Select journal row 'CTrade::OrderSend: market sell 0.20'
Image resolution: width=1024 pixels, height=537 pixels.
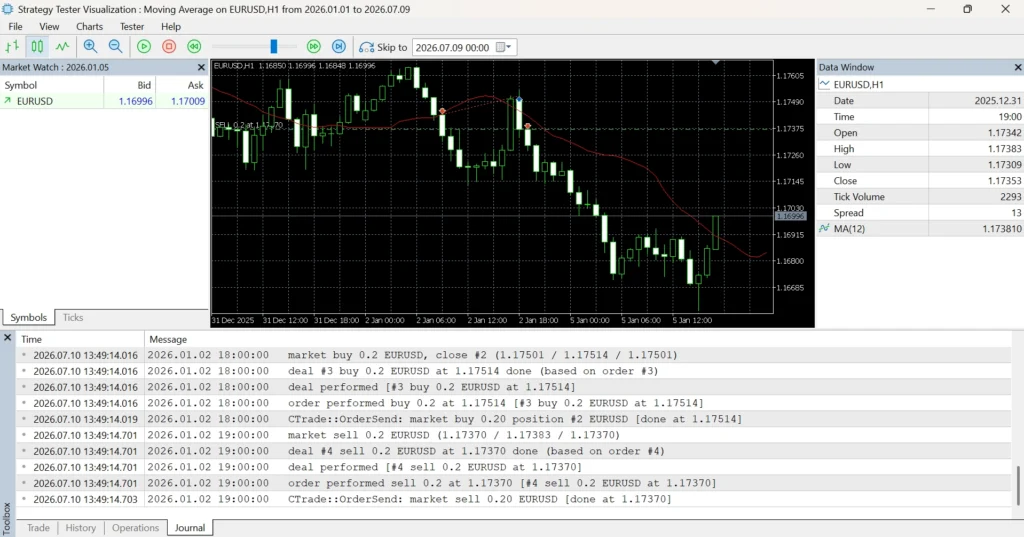[x=513, y=499]
